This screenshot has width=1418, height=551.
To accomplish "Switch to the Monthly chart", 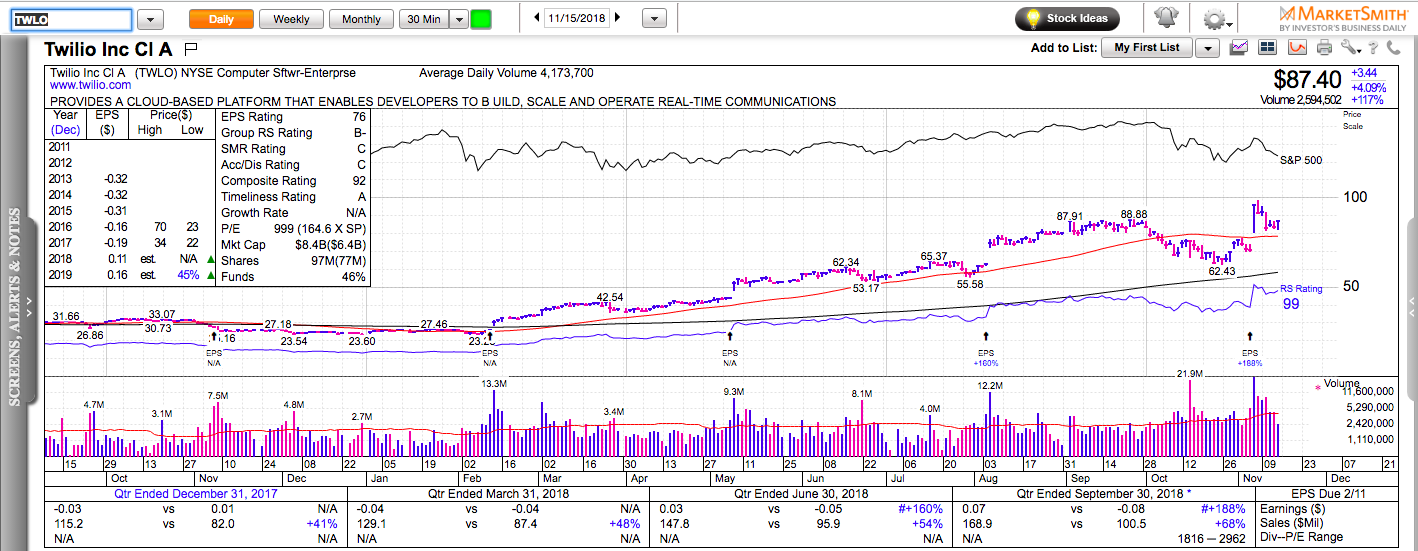I will pyautogui.click(x=361, y=19).
